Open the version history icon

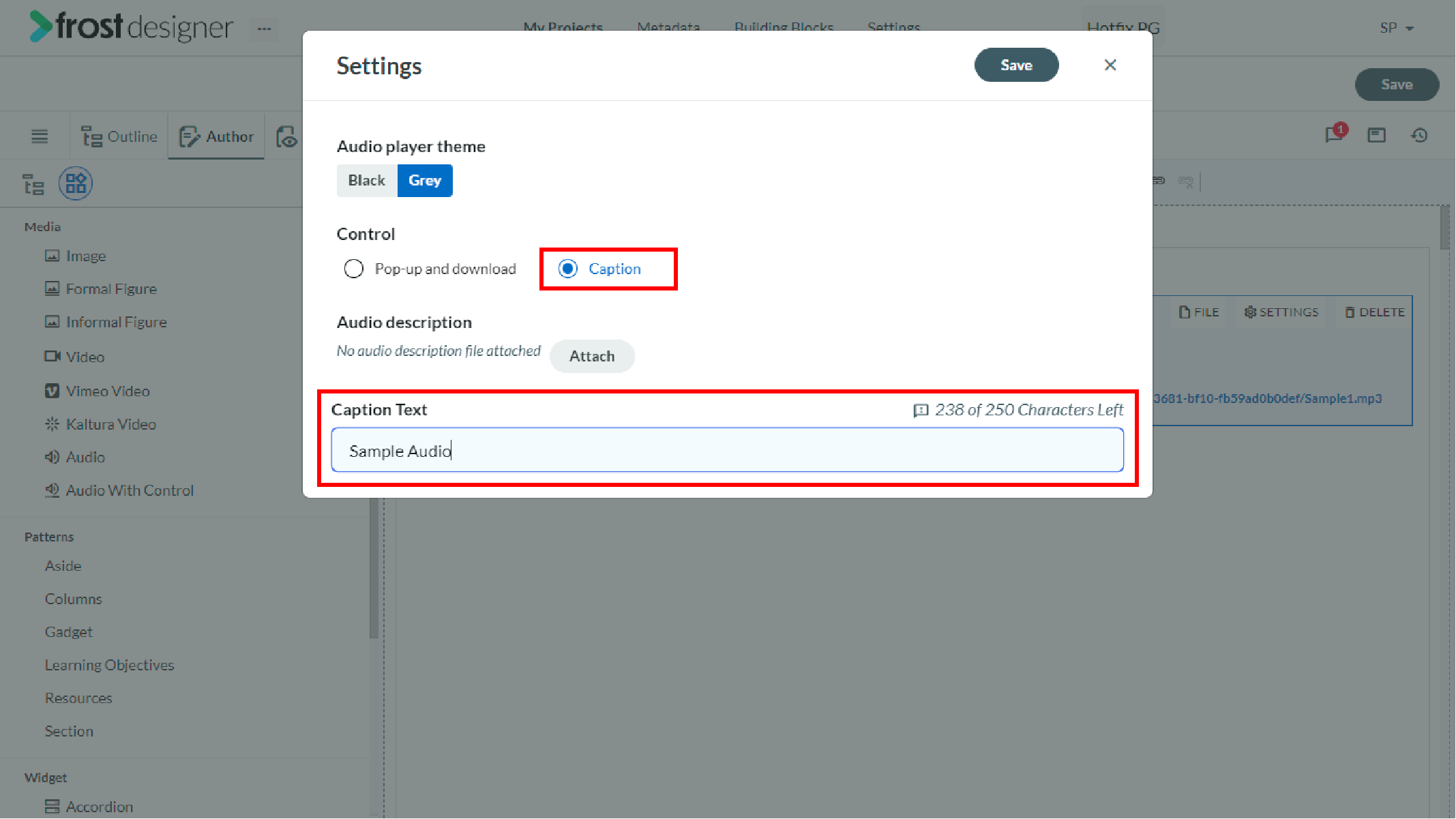1419,135
